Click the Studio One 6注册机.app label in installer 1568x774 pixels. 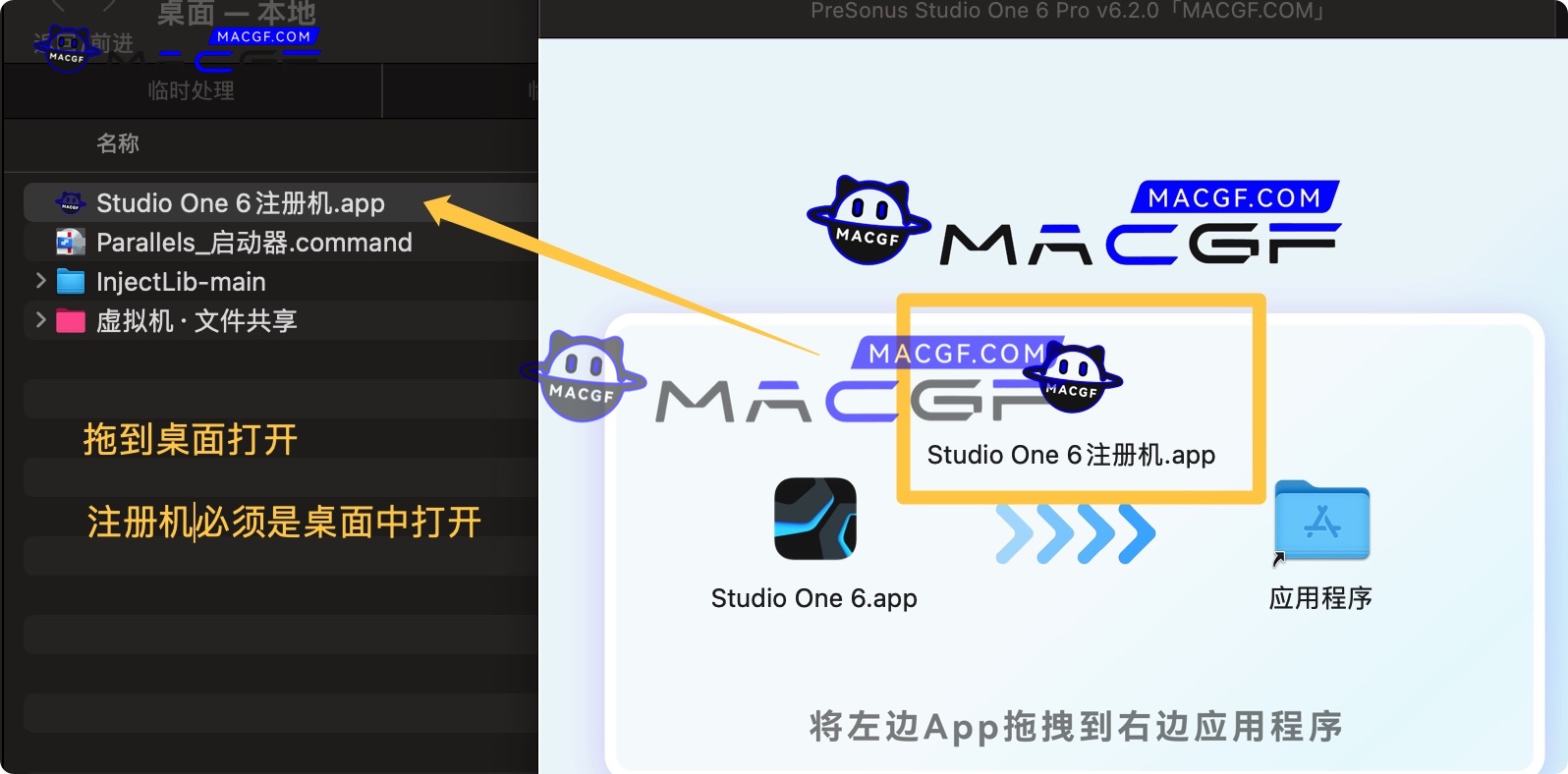[1072, 455]
